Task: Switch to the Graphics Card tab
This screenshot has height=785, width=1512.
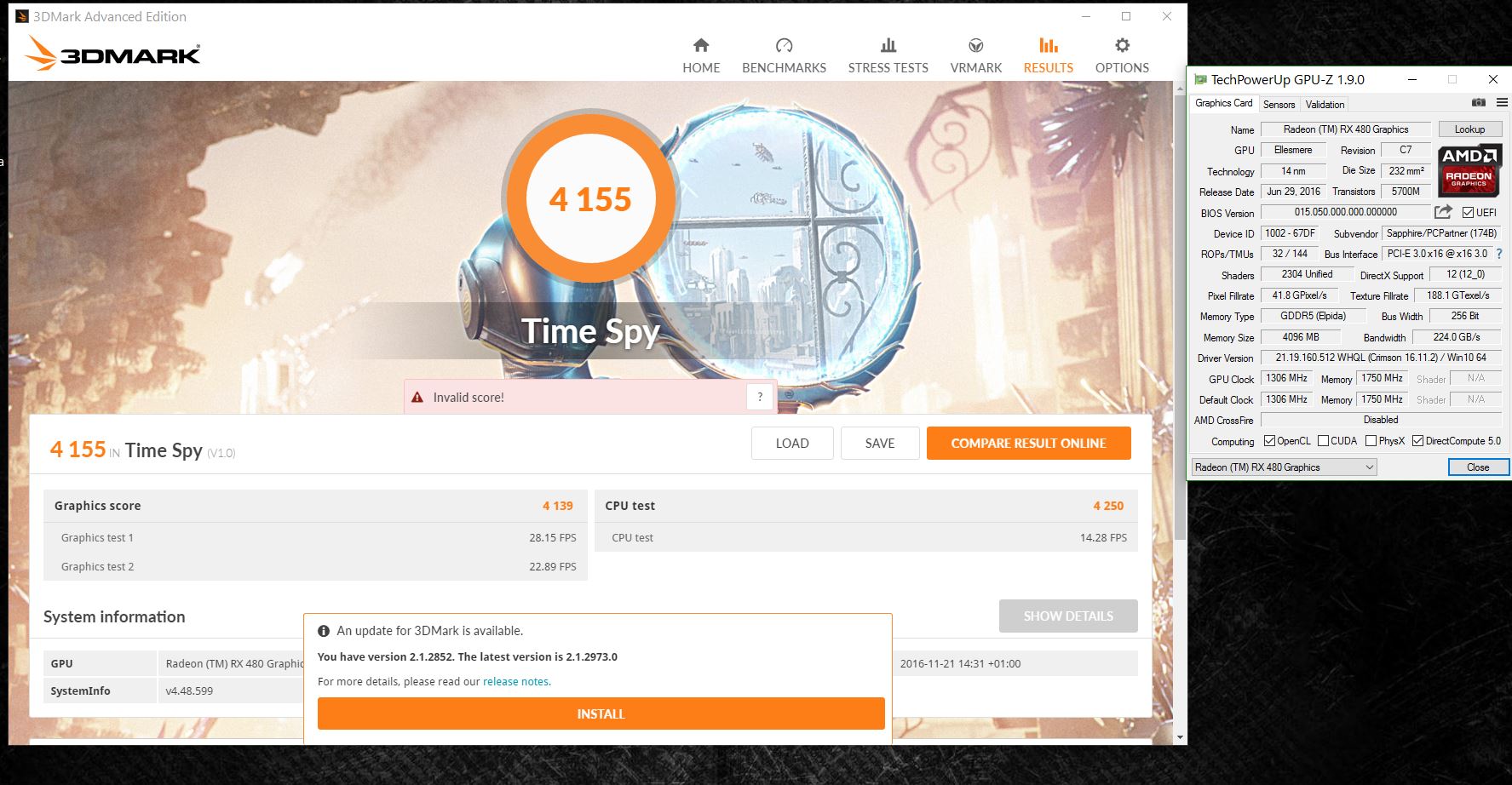Action: pos(1223,103)
